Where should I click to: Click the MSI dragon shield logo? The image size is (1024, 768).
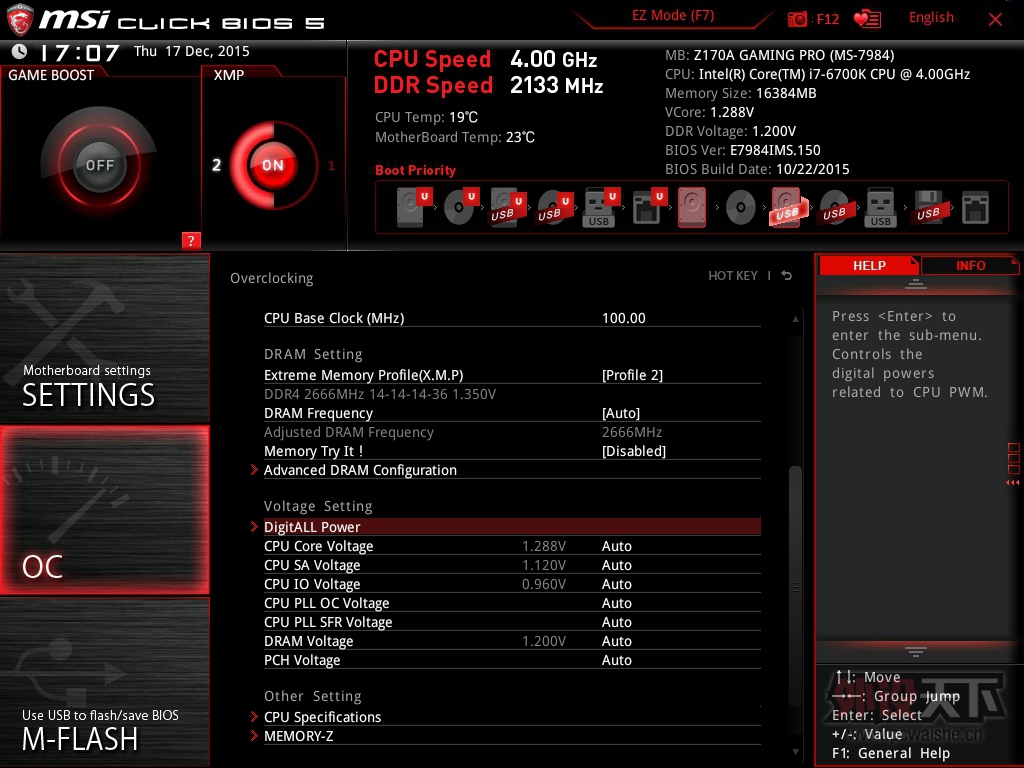20,20
